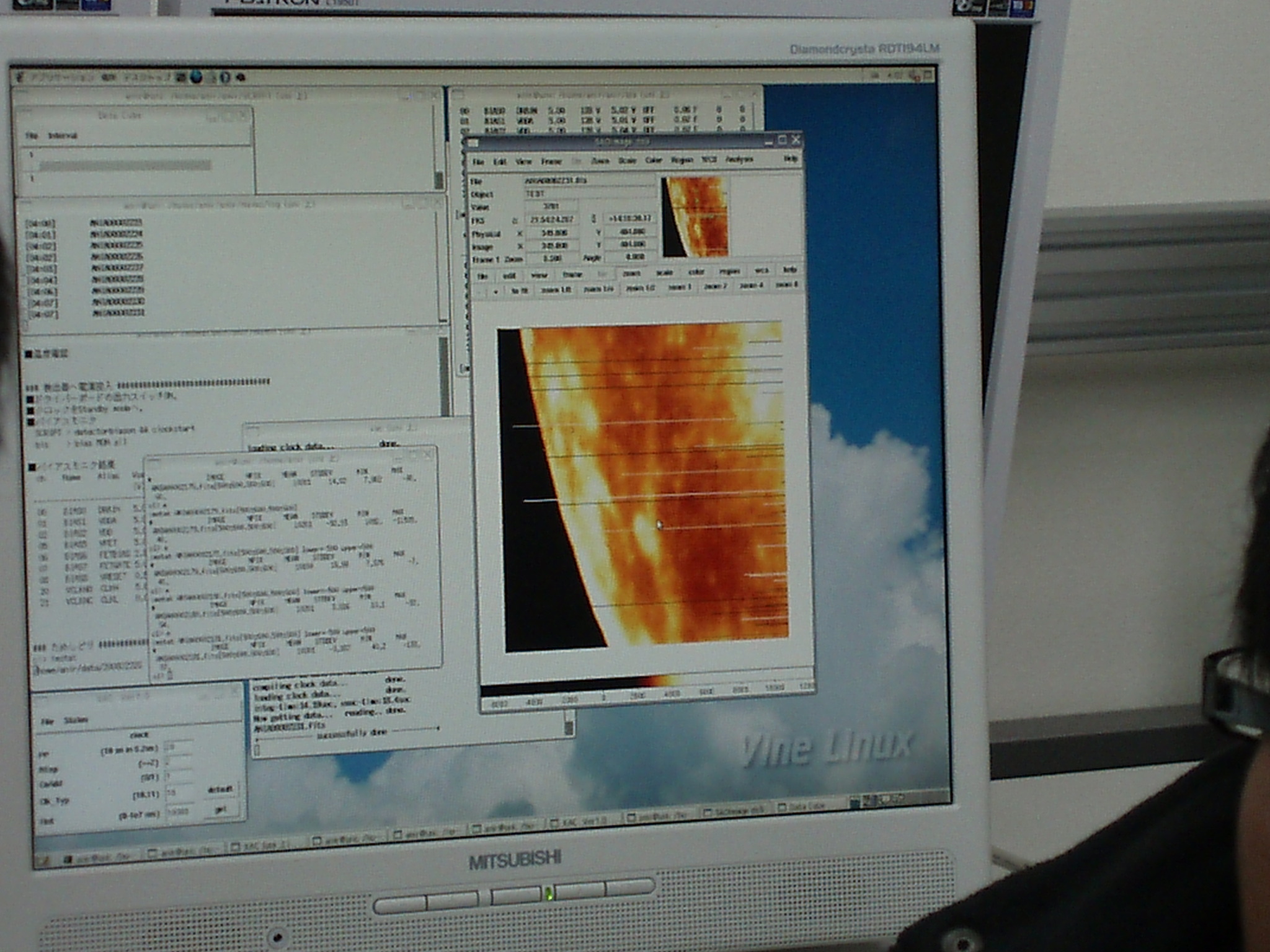The width and height of the screenshot is (1270, 952).
Task: Open File menu in XAC window
Action: pyautogui.click(x=48, y=721)
